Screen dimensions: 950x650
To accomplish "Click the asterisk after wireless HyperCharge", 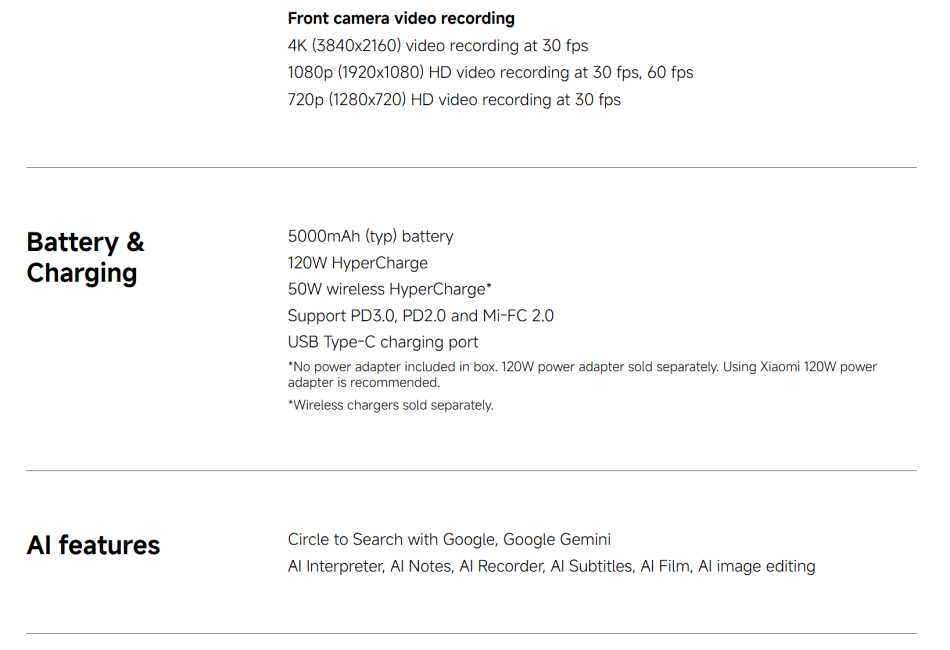I will coord(489,285).
